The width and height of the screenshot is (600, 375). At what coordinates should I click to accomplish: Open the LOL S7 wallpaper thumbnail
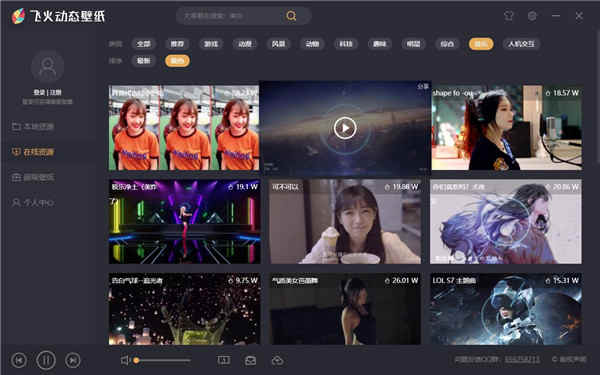(506, 309)
